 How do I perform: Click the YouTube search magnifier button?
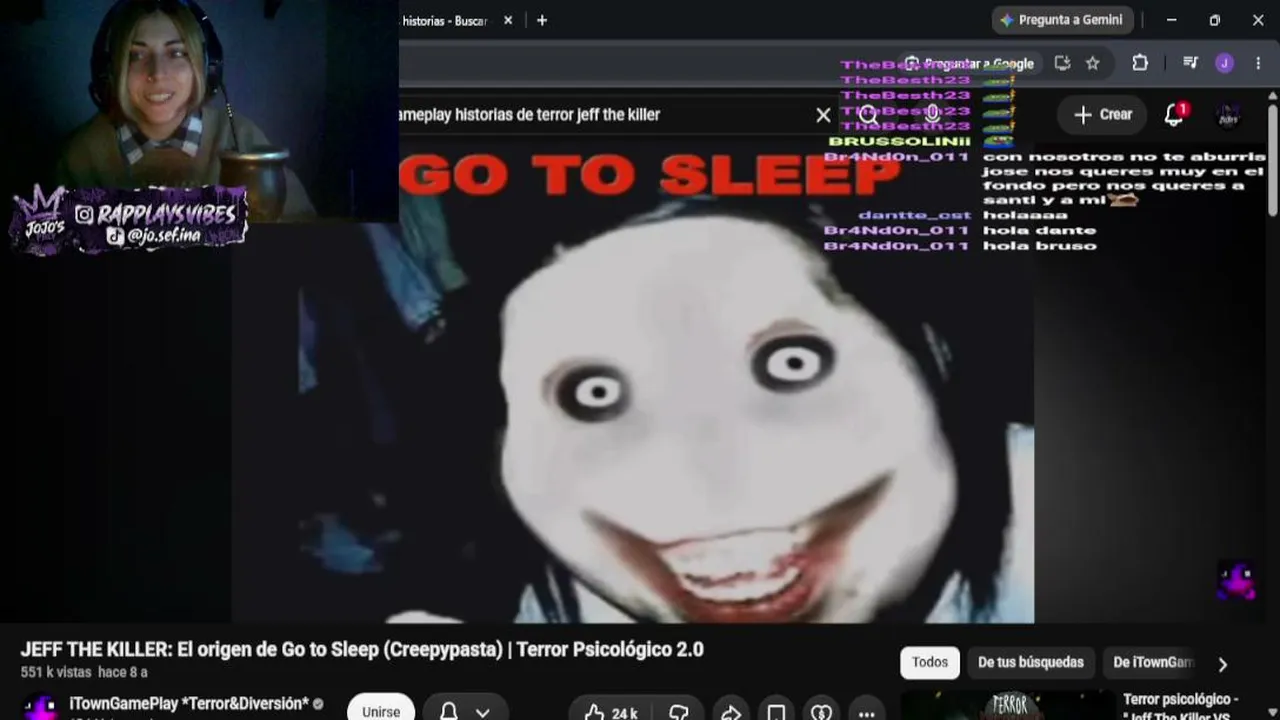point(869,115)
